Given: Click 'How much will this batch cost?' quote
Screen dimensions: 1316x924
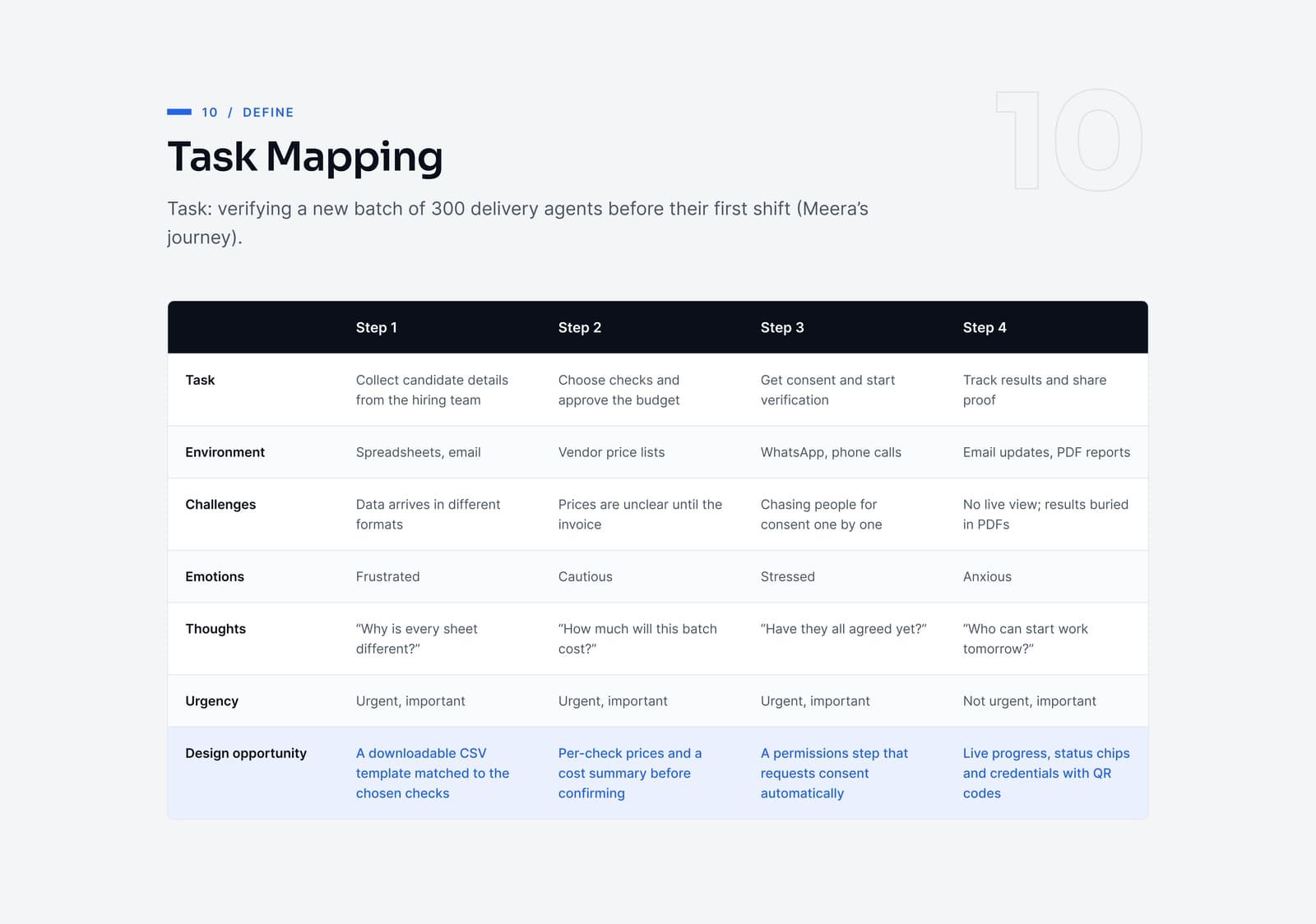Looking at the screenshot, I should tap(637, 639).
